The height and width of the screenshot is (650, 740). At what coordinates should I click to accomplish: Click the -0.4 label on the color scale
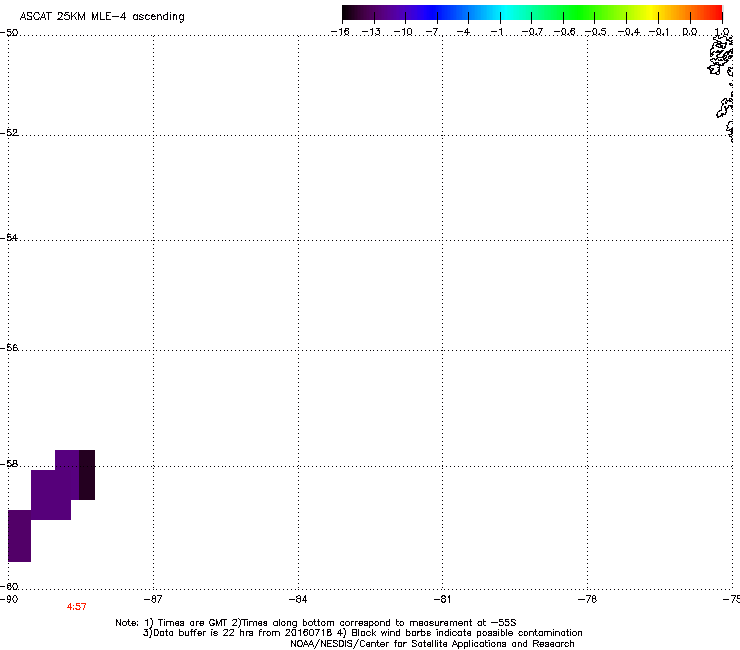click(629, 32)
